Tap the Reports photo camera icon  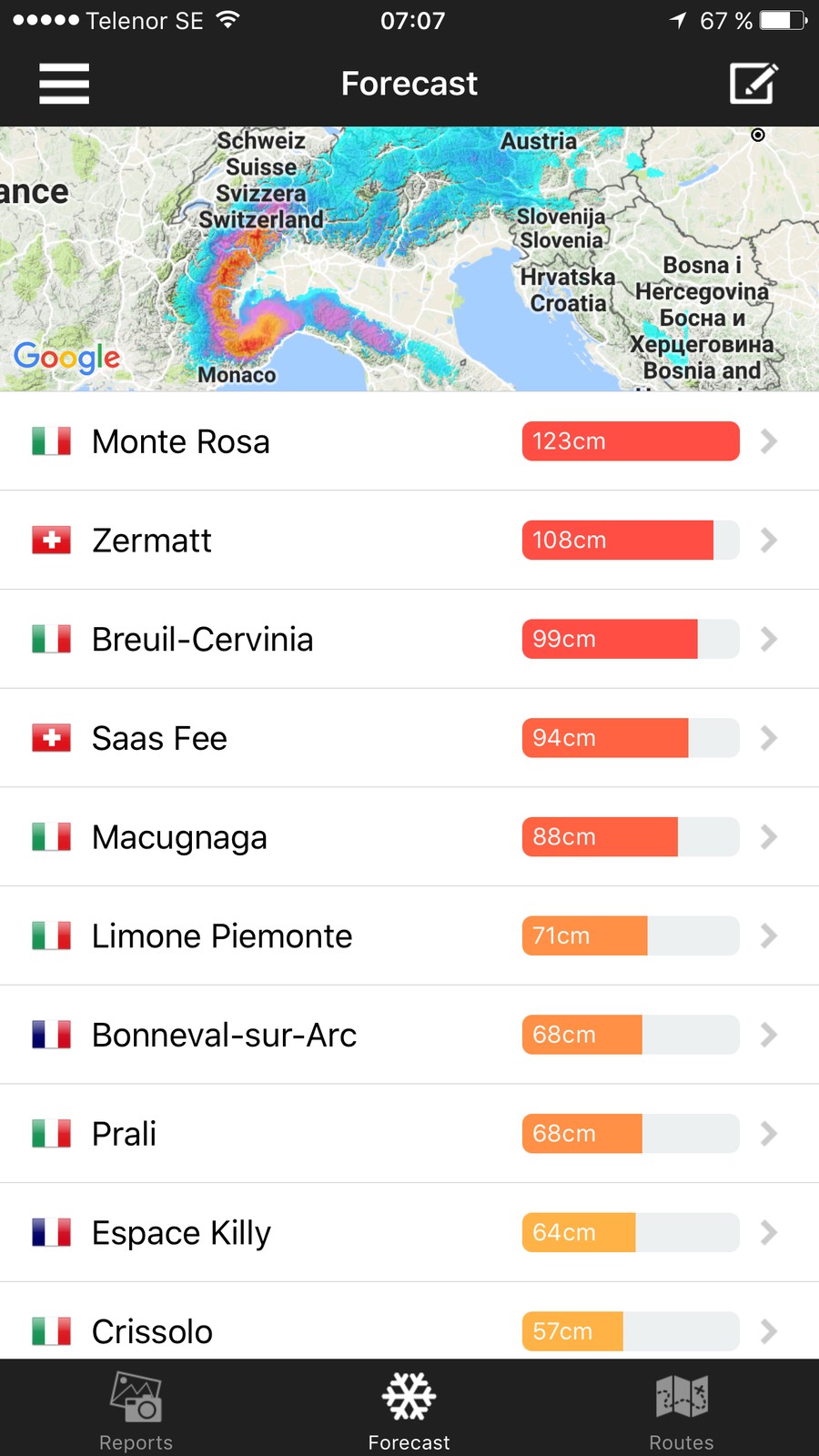tap(136, 1397)
